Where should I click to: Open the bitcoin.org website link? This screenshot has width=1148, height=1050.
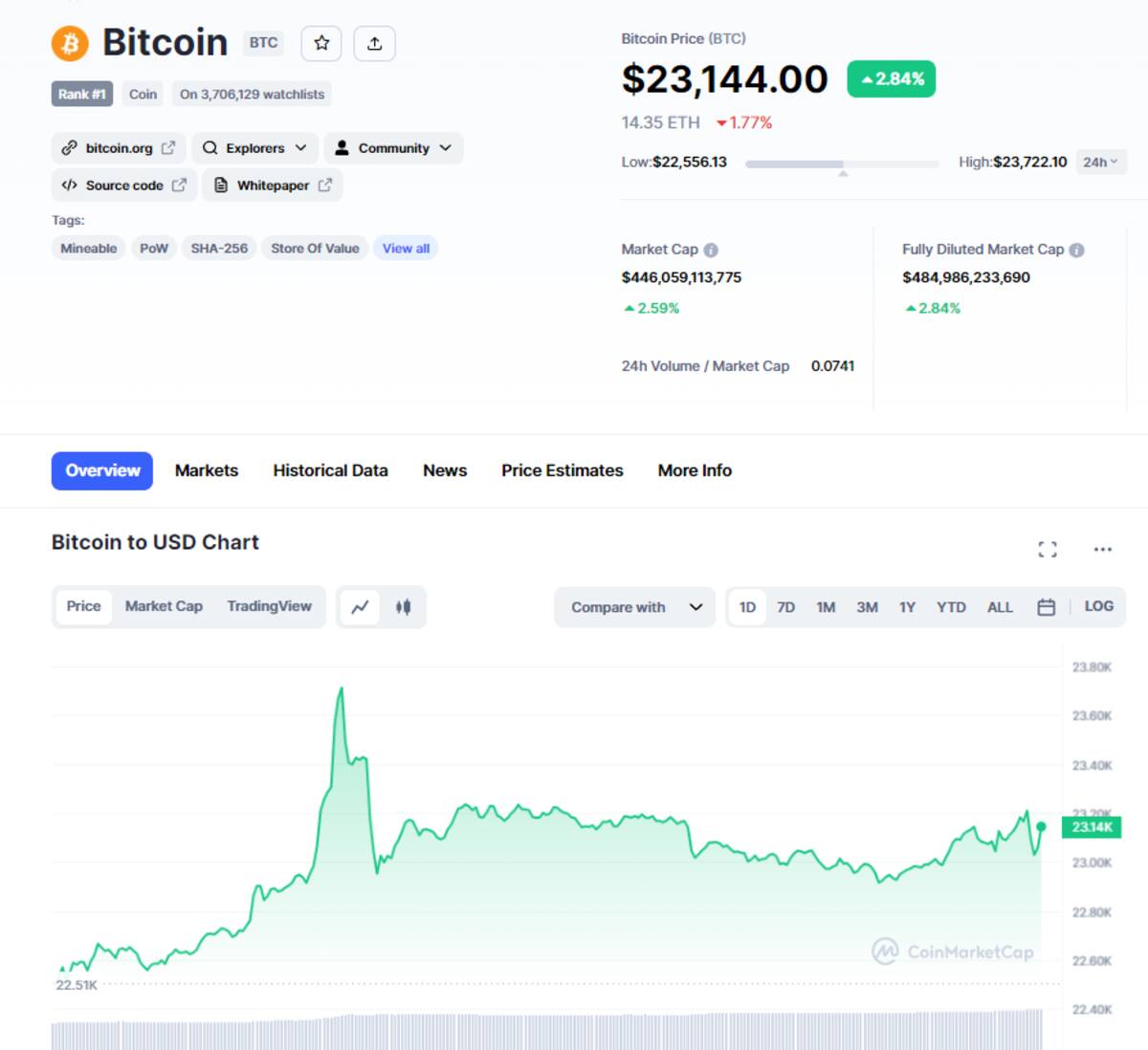pos(119,148)
